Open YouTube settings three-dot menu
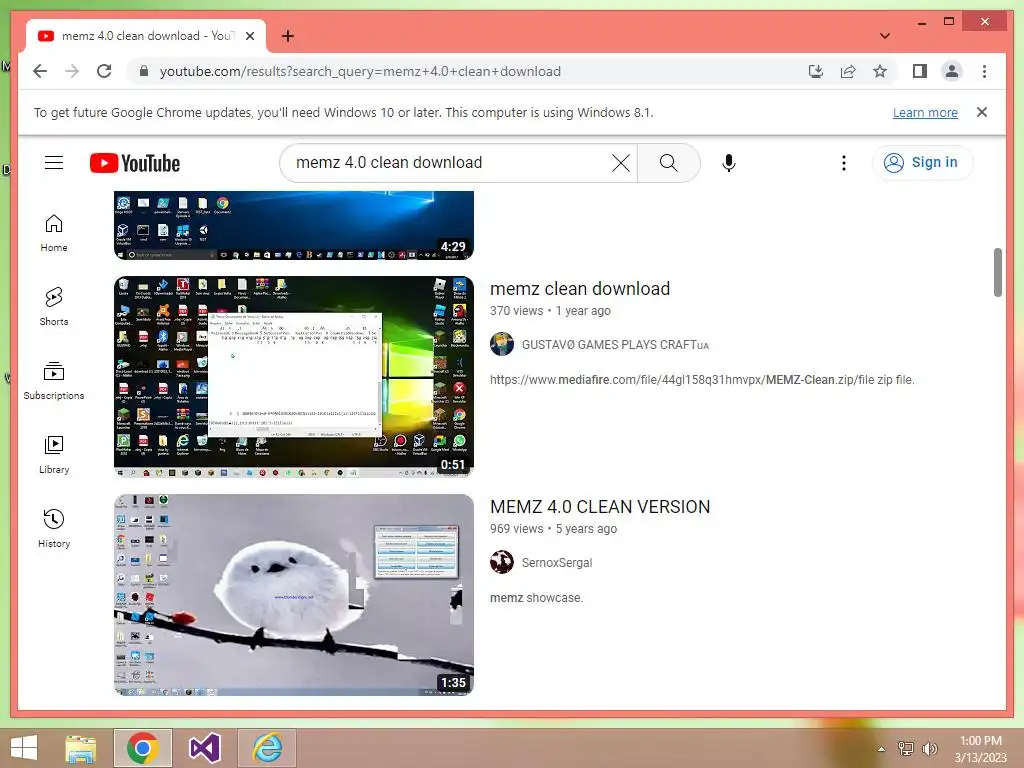The width and height of the screenshot is (1024, 768). pos(843,163)
